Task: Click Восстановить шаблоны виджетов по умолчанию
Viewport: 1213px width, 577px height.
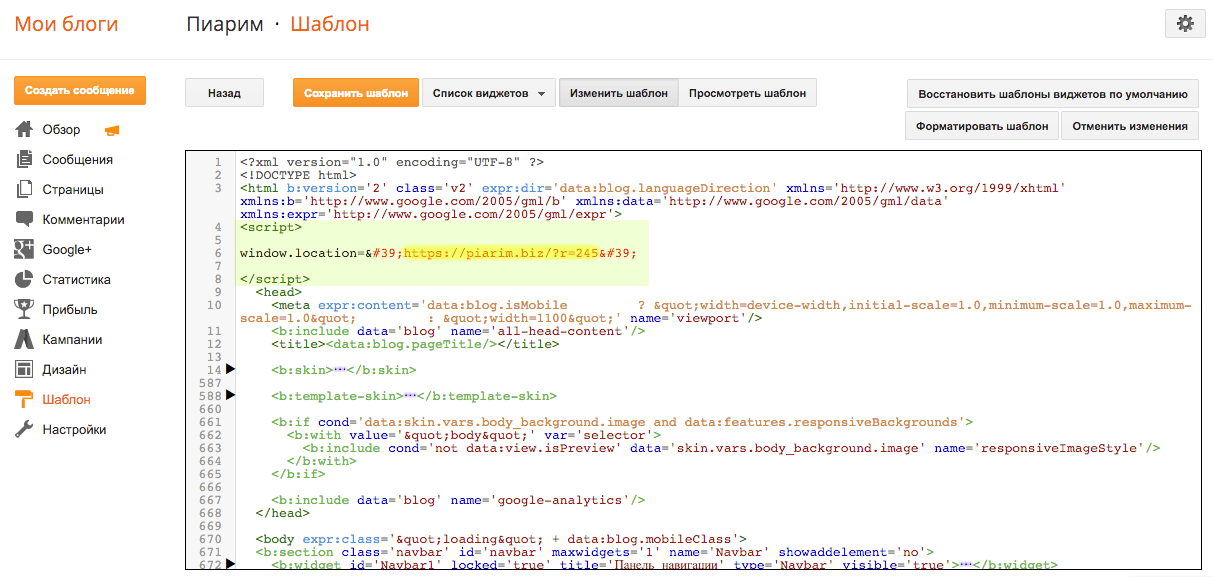Action: 1052,94
